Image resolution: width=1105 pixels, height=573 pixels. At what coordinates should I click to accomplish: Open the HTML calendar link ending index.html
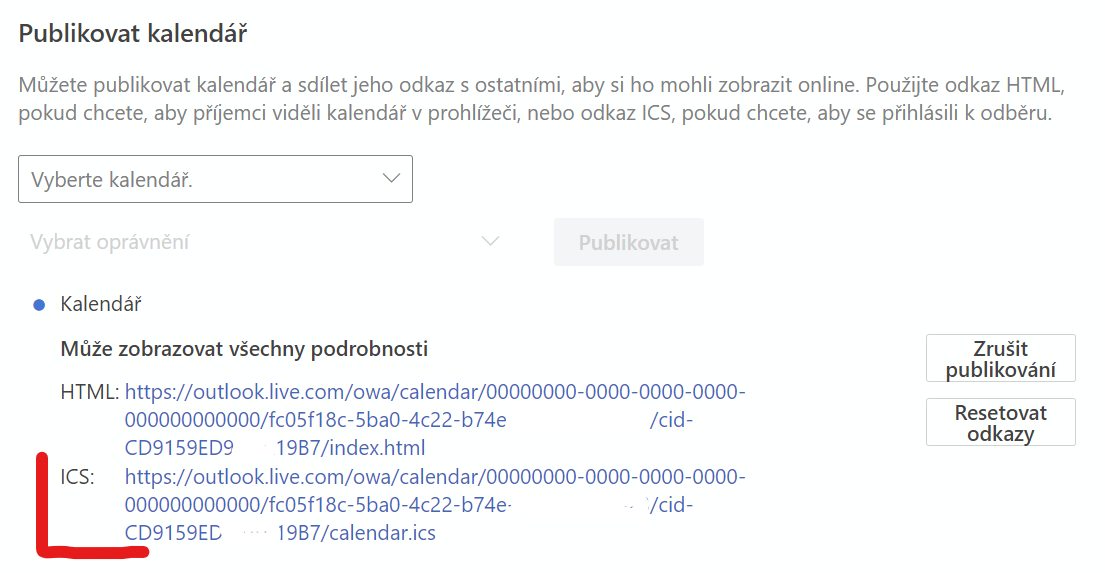coord(435,419)
